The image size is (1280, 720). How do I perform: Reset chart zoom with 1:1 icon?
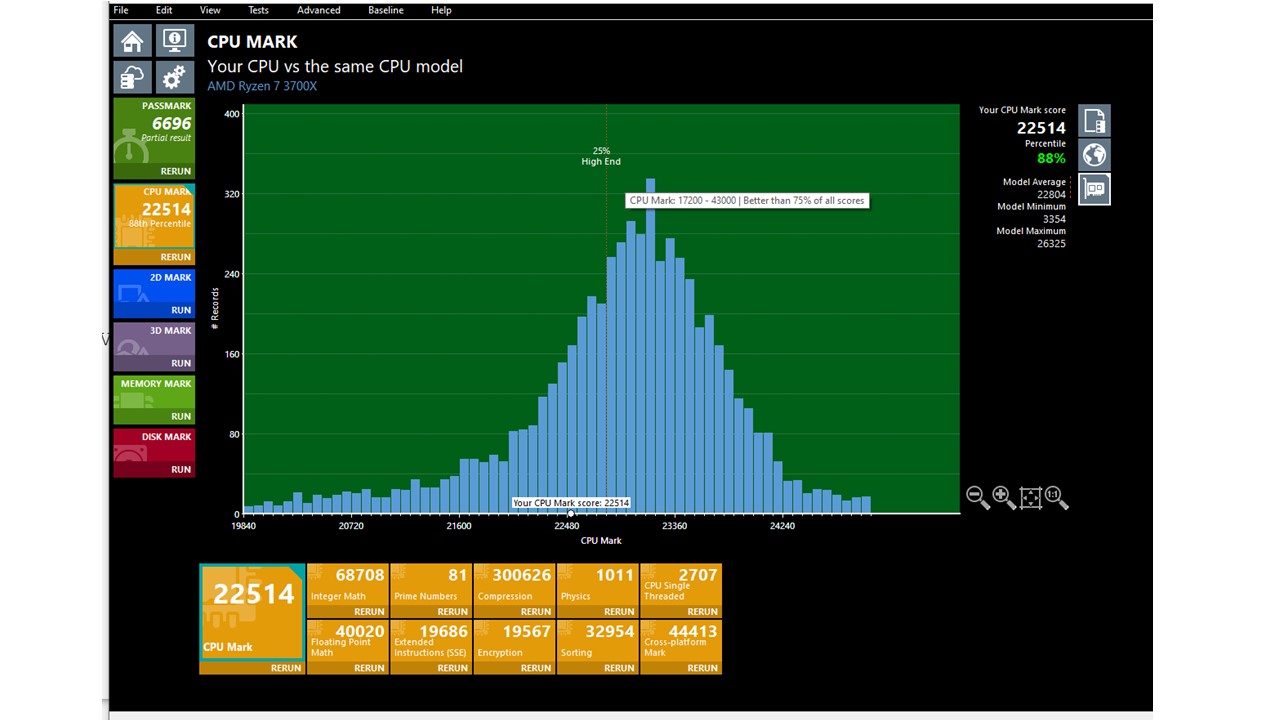tap(1056, 497)
